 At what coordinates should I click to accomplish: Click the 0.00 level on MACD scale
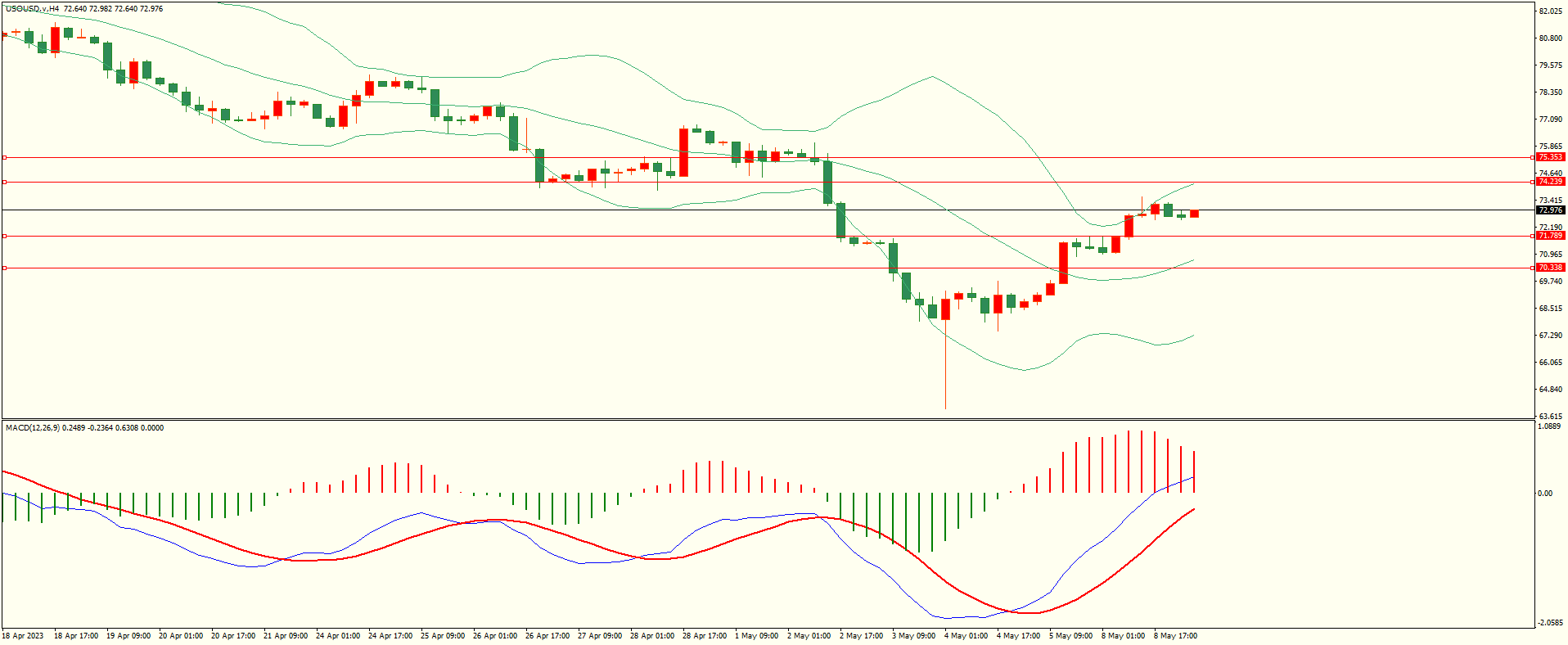pos(1544,494)
